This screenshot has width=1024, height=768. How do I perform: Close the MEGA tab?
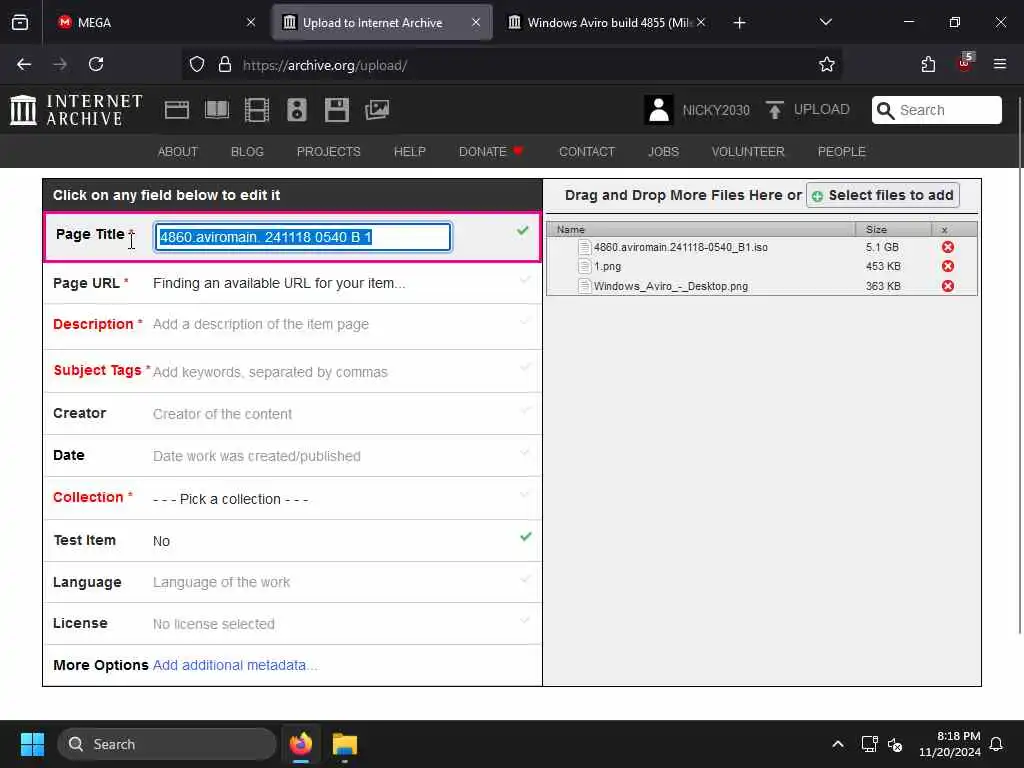click(251, 22)
